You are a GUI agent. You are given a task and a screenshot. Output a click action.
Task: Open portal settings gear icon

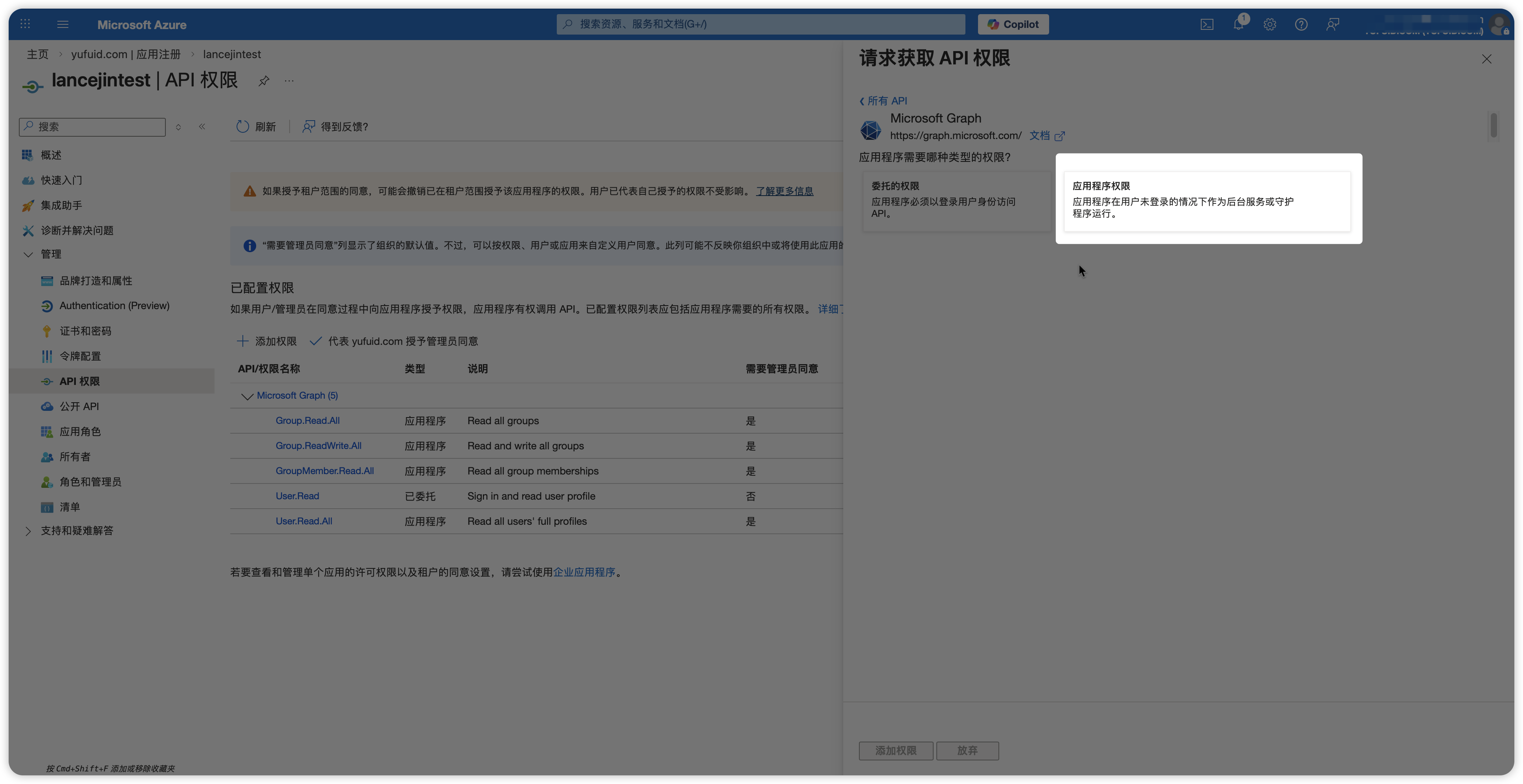point(1270,24)
